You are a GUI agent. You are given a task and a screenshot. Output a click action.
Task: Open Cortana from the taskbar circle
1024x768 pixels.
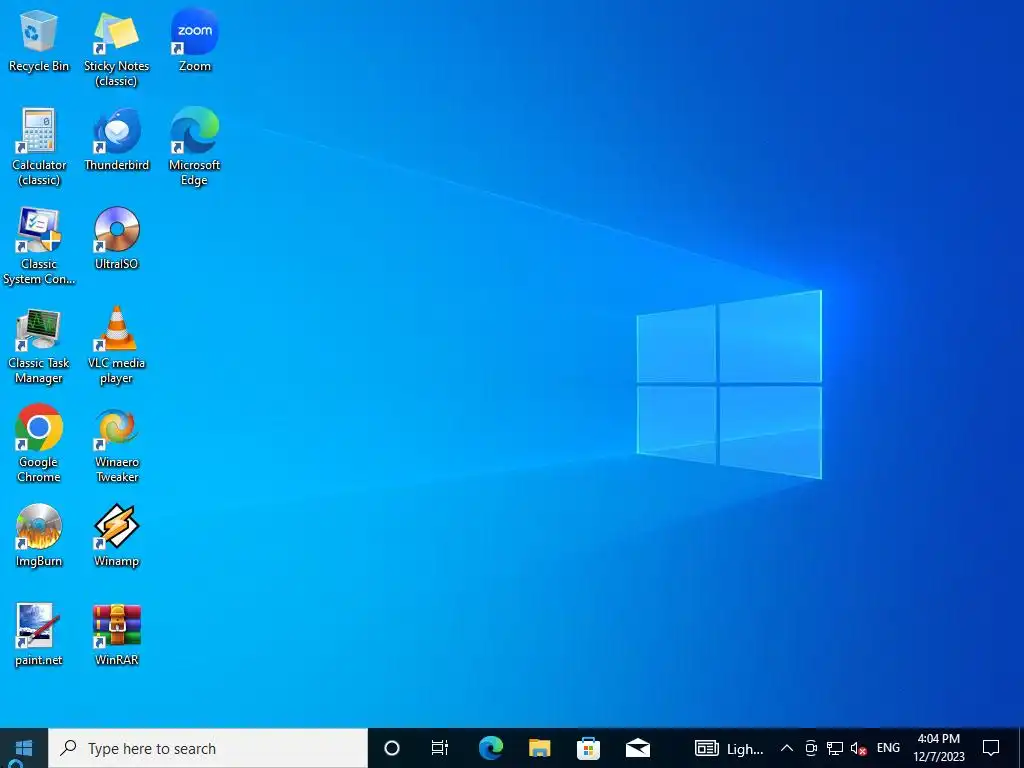392,748
